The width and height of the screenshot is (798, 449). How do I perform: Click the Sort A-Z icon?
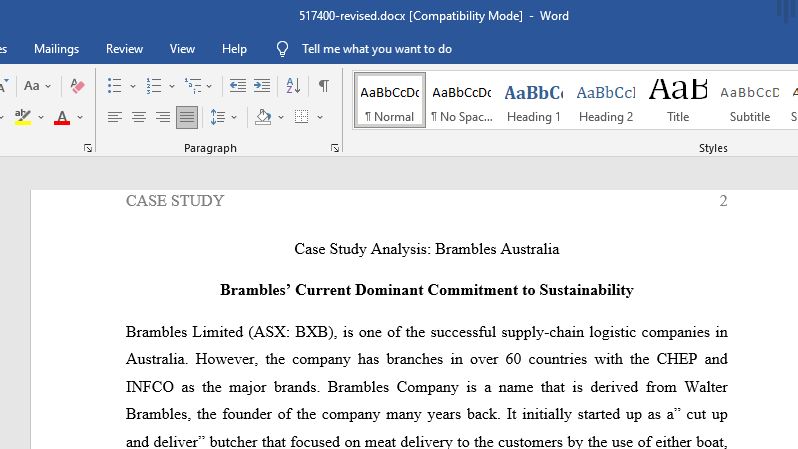click(x=293, y=86)
